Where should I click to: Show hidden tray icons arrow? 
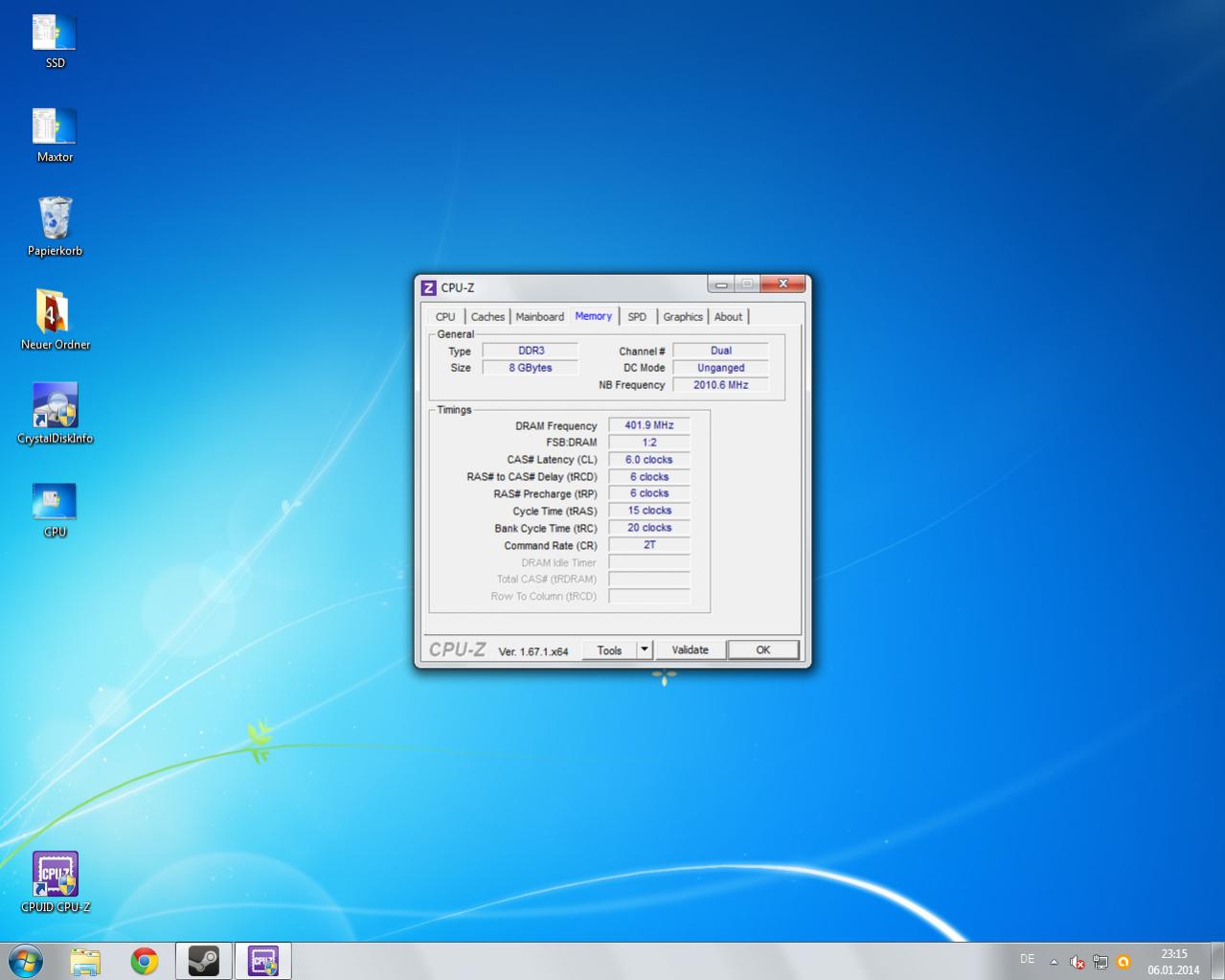tap(1054, 962)
